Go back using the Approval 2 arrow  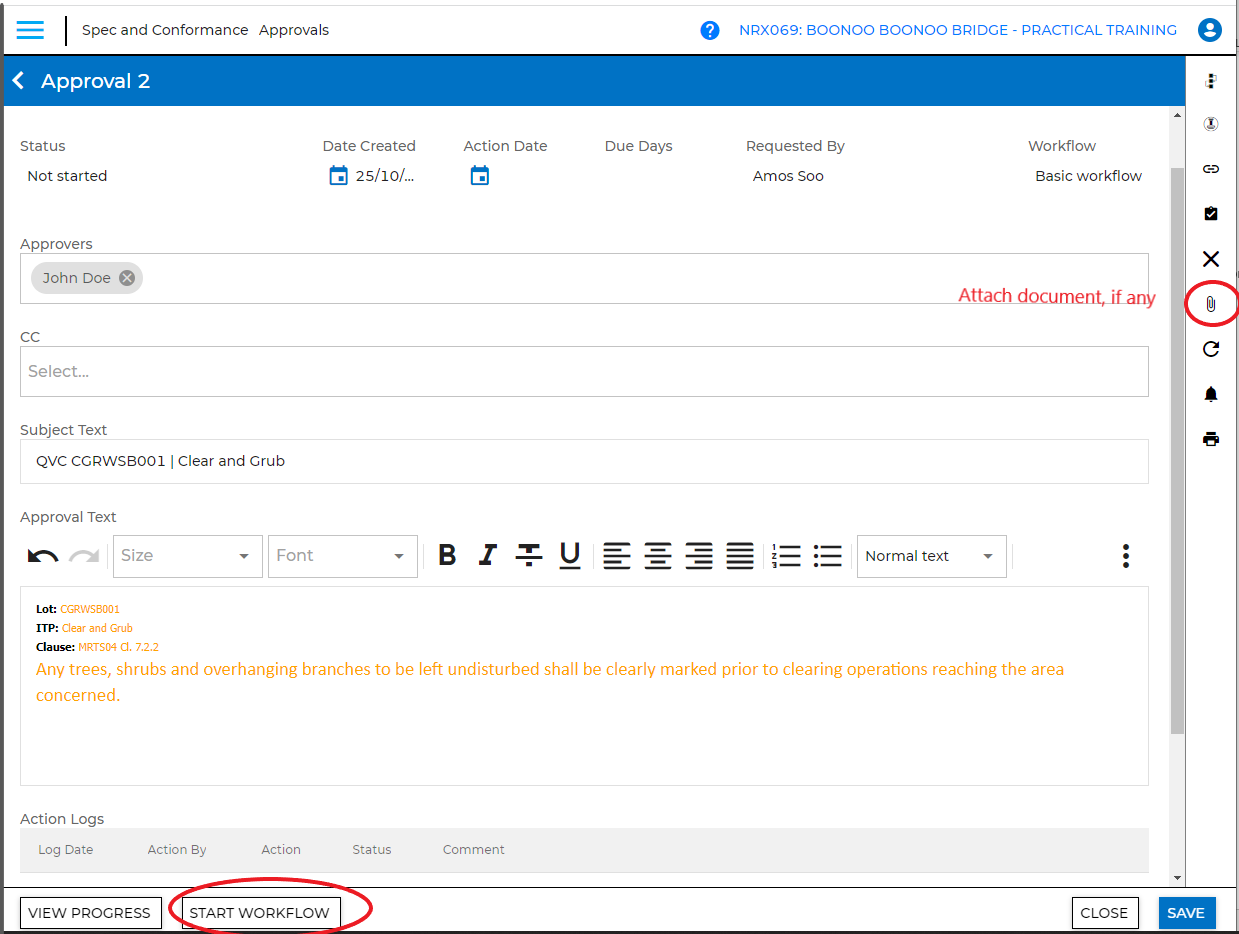18,81
